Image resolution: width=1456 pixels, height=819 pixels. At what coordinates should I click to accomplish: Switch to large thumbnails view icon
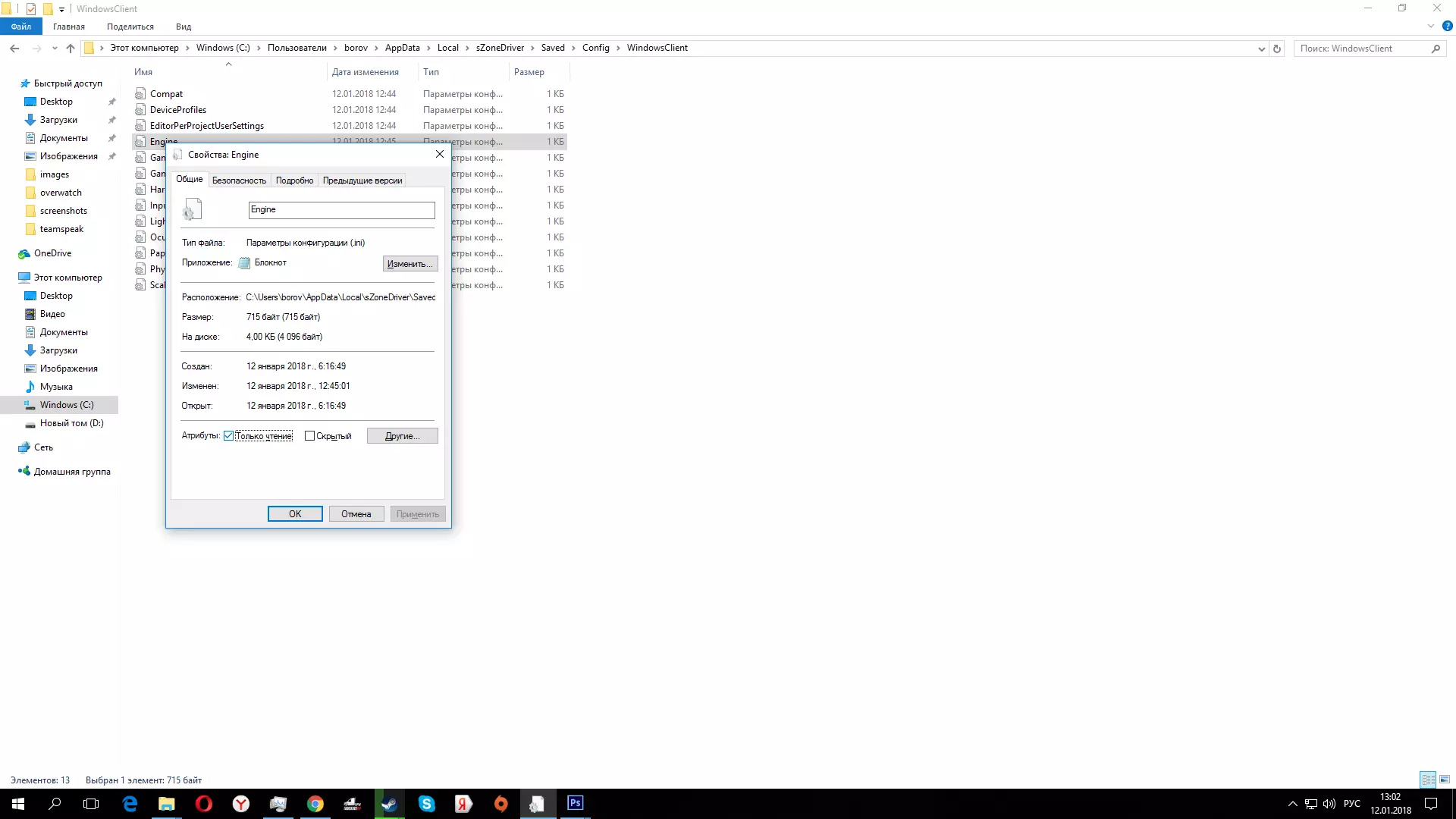[1445, 780]
